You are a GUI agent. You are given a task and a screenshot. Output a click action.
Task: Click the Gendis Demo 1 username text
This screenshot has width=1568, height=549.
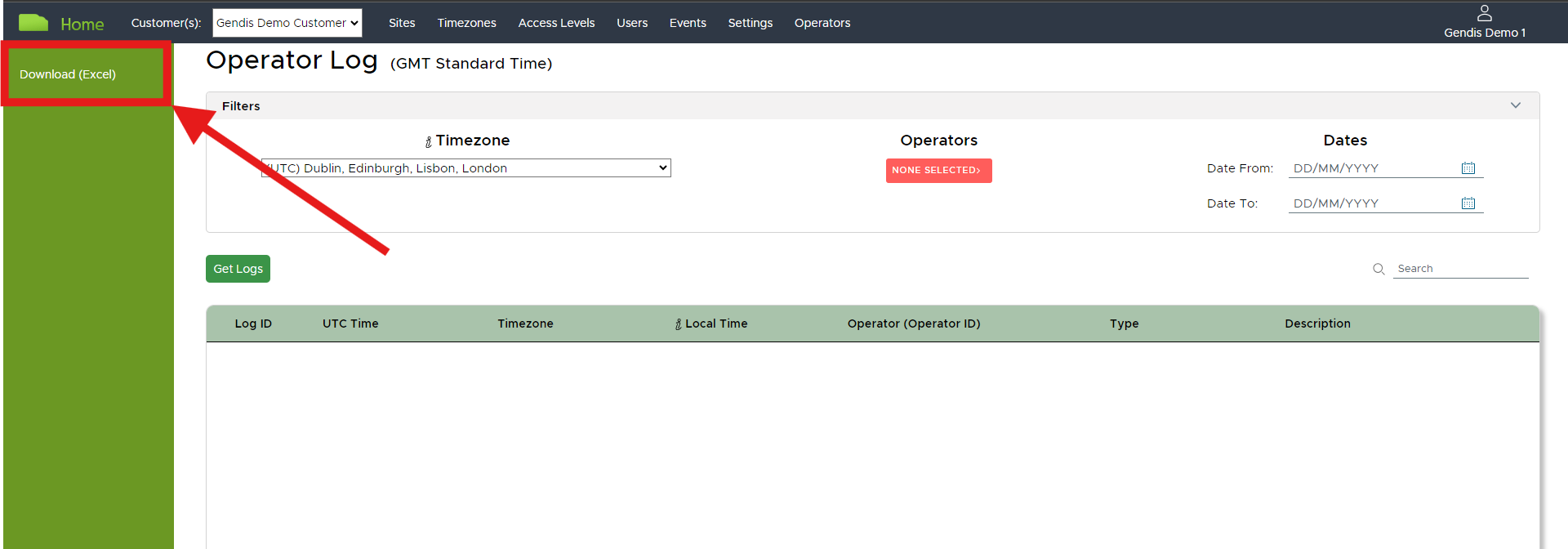1484,33
